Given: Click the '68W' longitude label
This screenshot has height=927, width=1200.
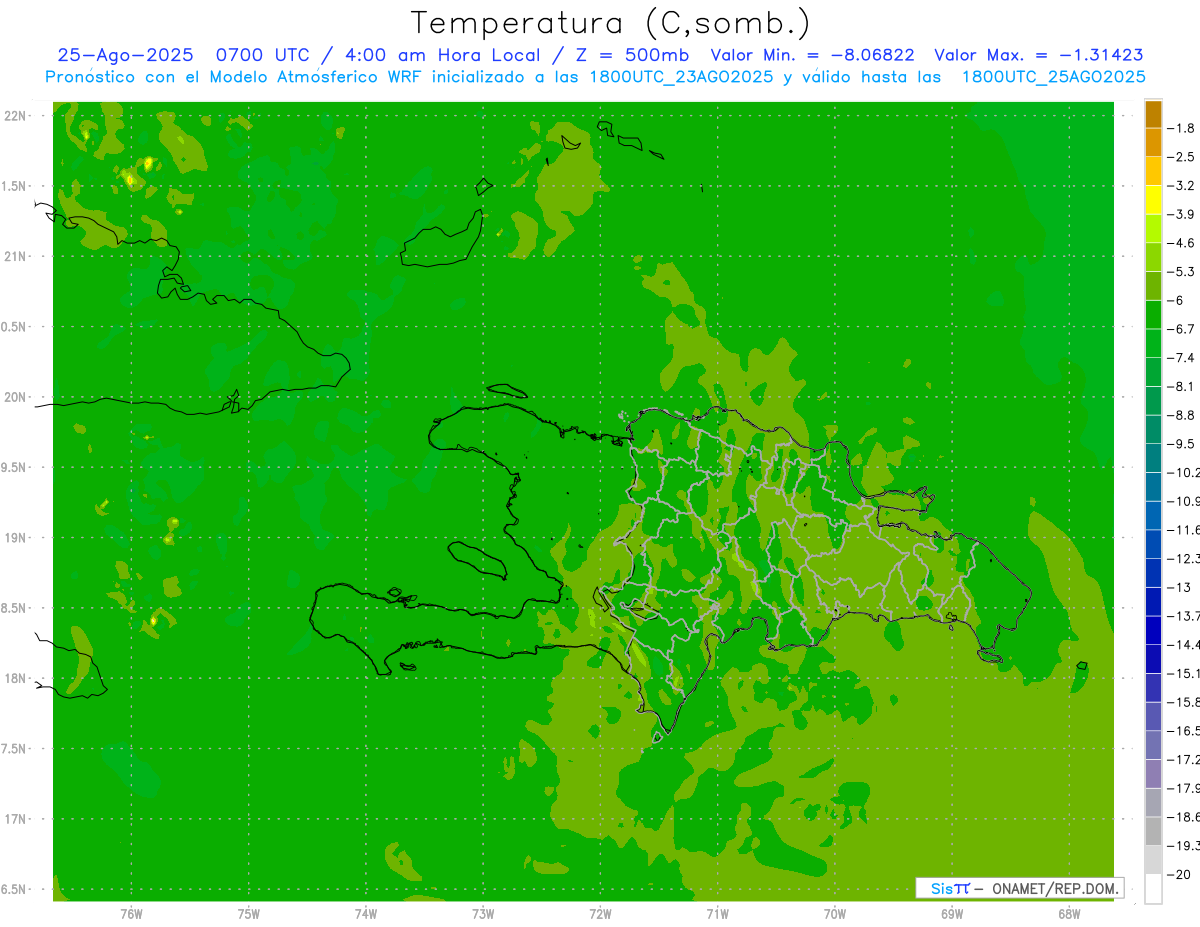Looking at the screenshot, I should [x=1069, y=914].
